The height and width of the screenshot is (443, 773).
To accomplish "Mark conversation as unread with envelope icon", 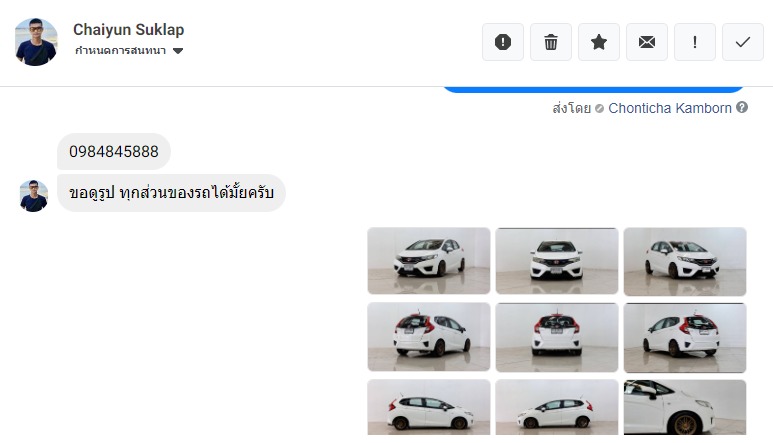I will click(x=647, y=42).
